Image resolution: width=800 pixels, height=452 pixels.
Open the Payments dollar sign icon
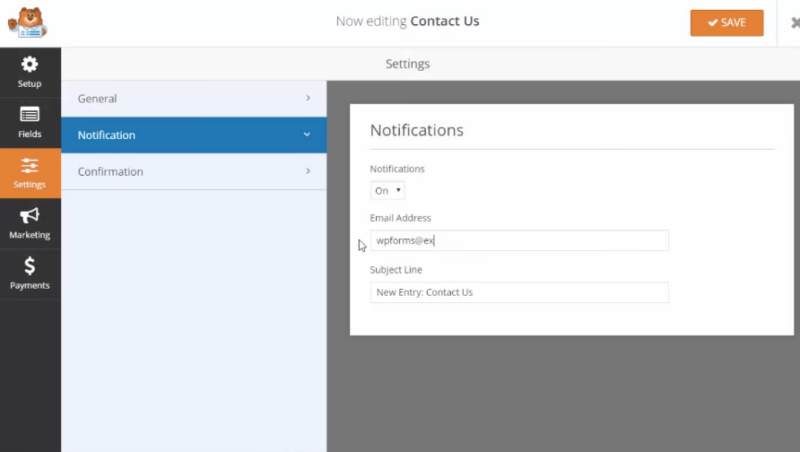30,266
